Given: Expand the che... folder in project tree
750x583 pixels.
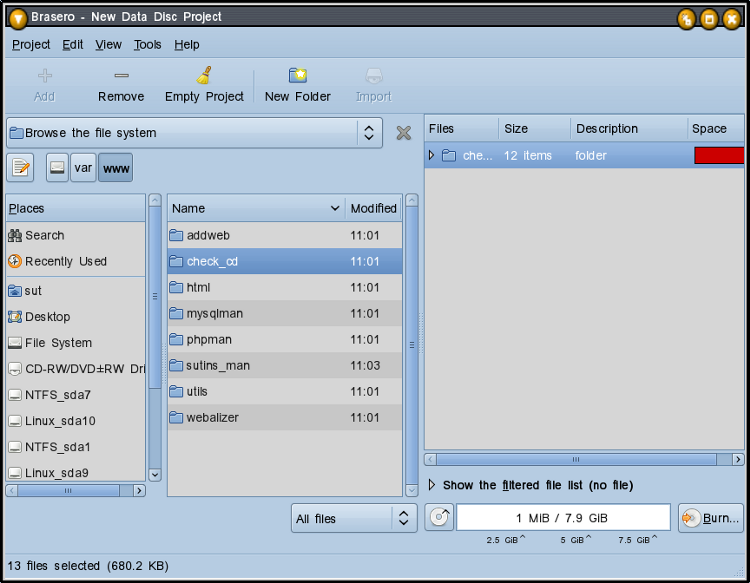Looking at the screenshot, I should pos(431,155).
